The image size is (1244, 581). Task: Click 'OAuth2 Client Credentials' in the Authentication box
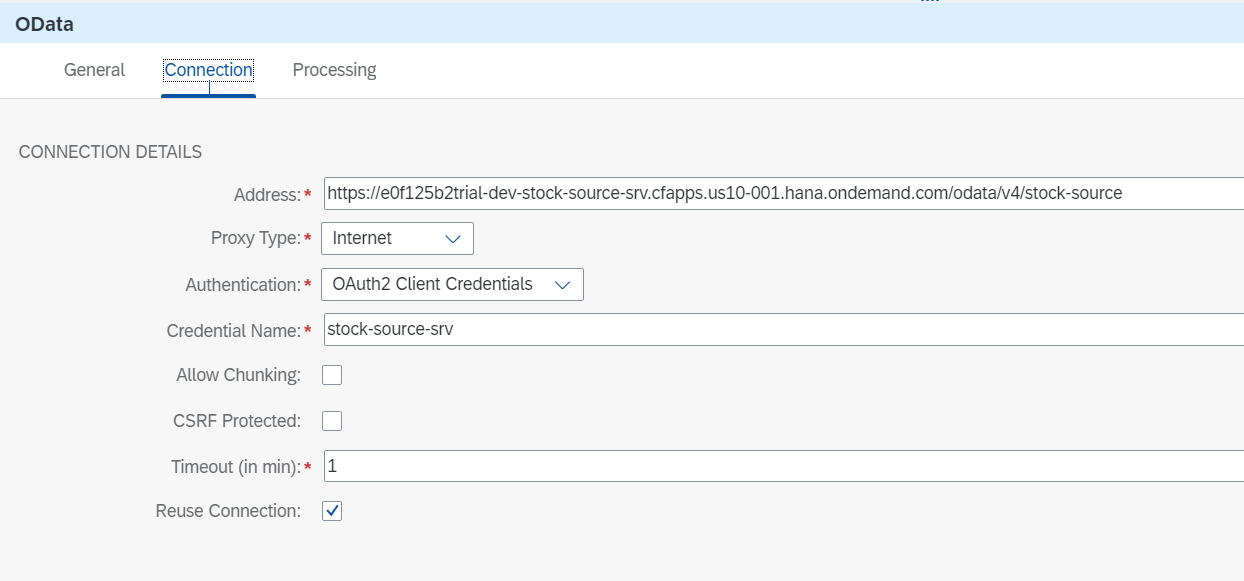(x=432, y=284)
